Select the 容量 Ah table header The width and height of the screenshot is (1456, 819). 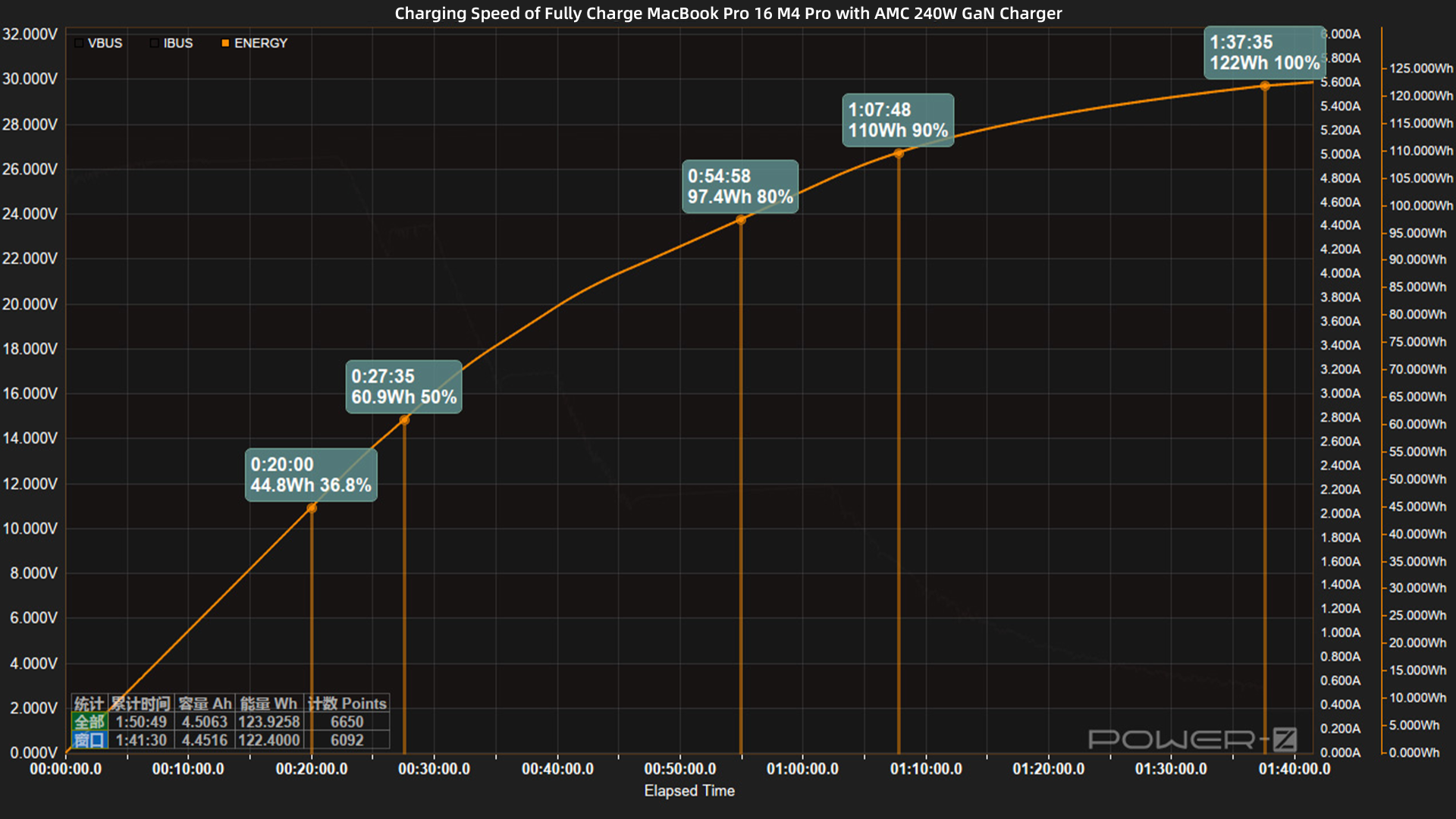pos(204,704)
